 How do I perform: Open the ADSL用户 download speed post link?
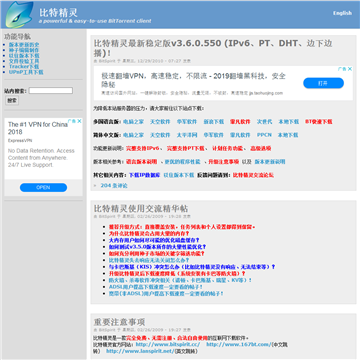click(156, 287)
